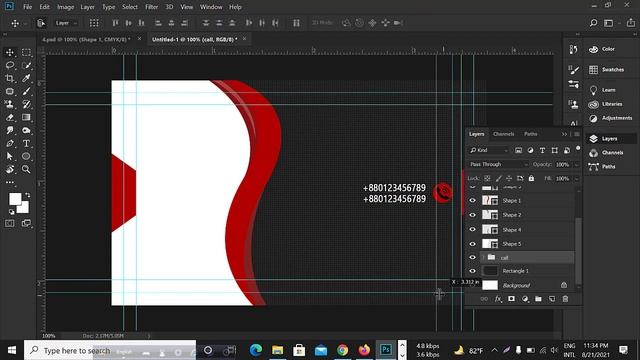Click the Share icon at top right
The image size is (640, 360).
click(631, 23)
